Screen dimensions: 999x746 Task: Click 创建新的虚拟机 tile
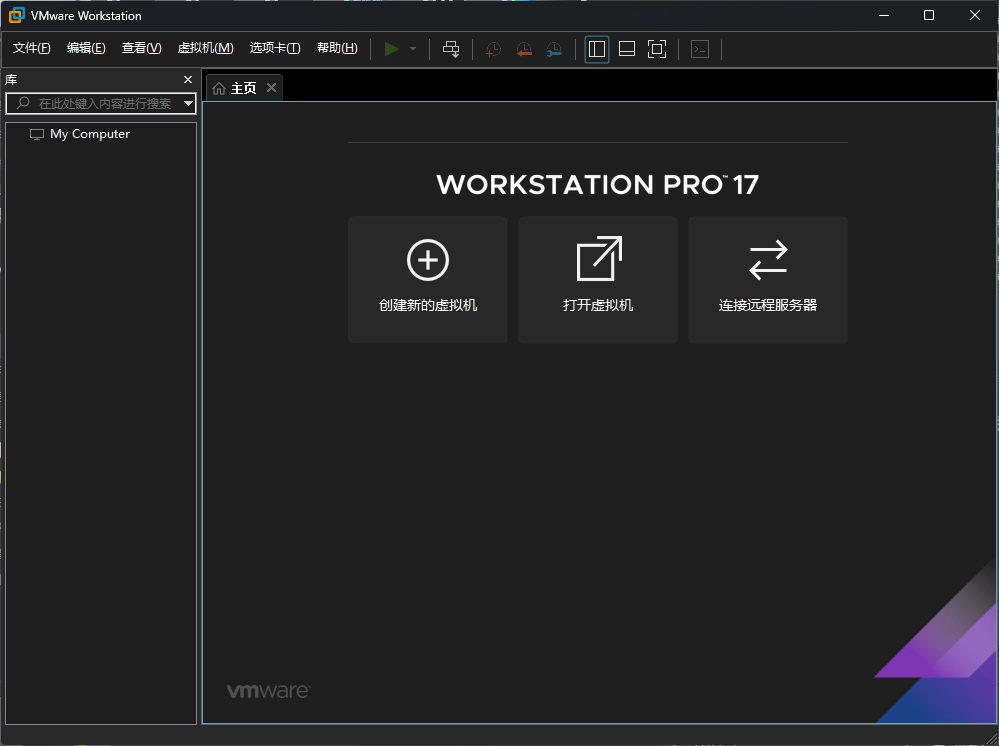pyautogui.click(x=428, y=280)
